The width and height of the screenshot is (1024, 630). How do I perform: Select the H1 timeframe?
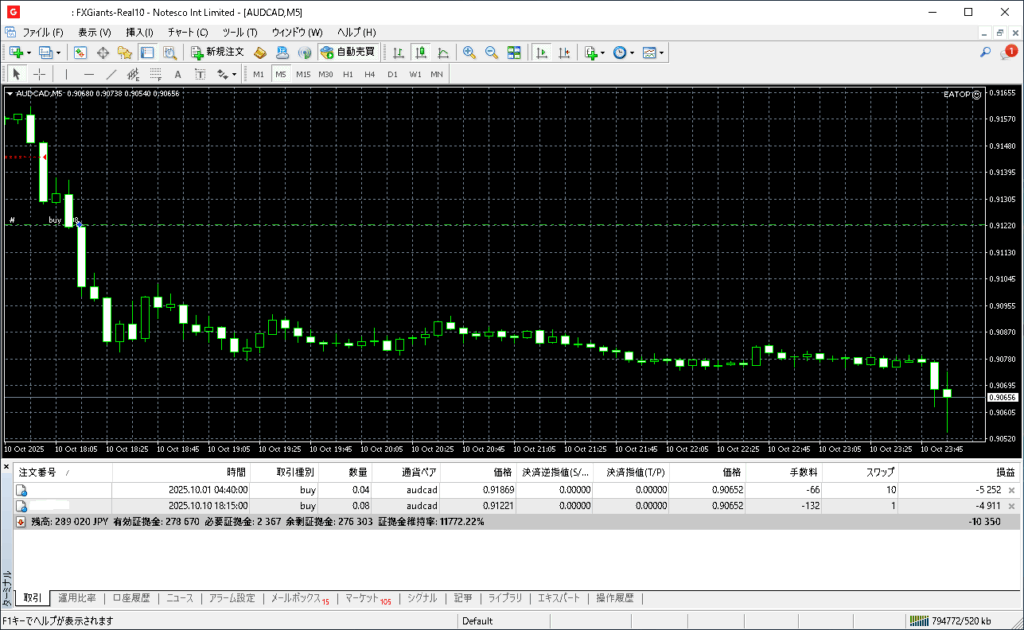348,74
